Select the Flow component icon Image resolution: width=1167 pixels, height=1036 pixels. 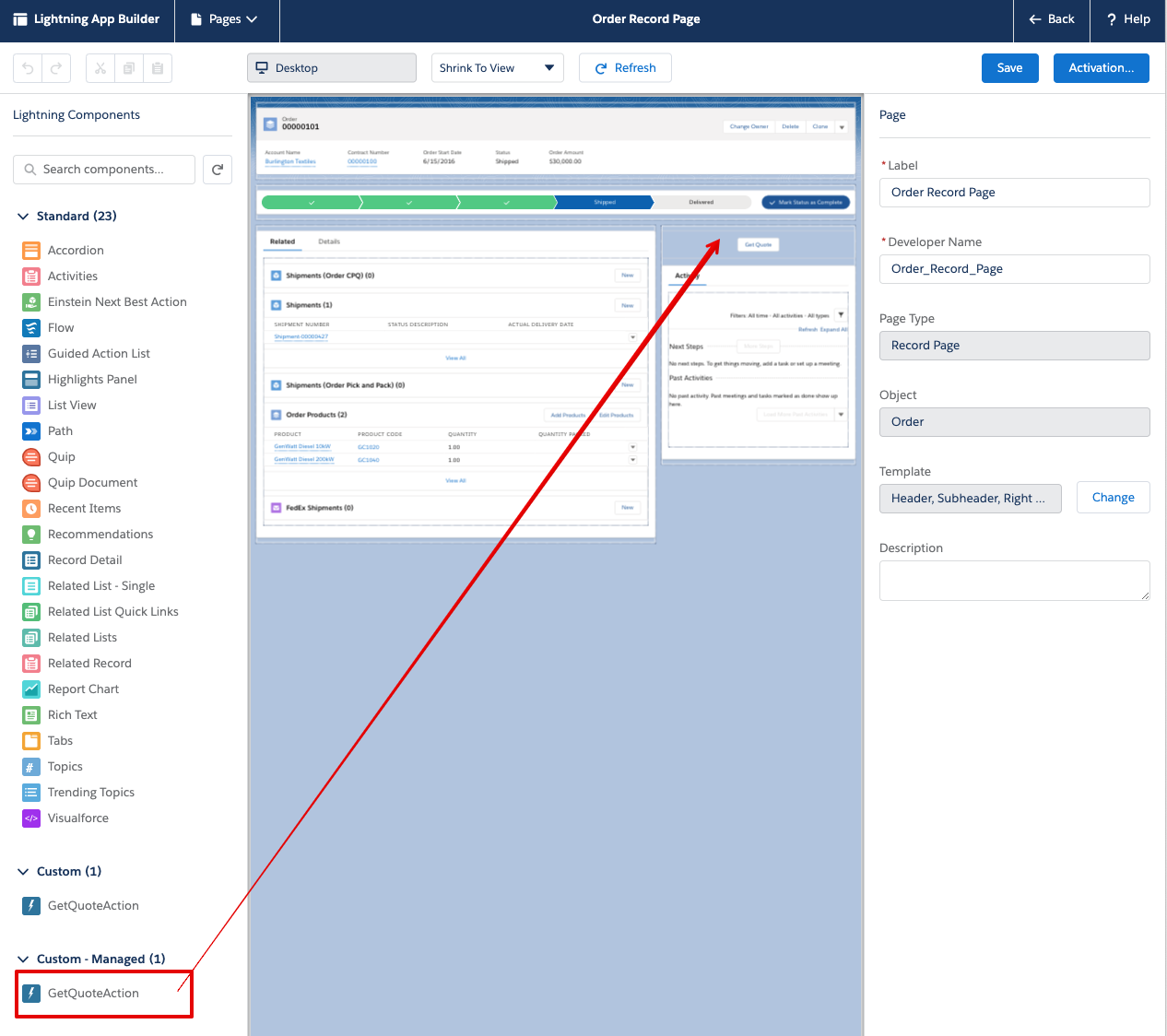[30, 327]
